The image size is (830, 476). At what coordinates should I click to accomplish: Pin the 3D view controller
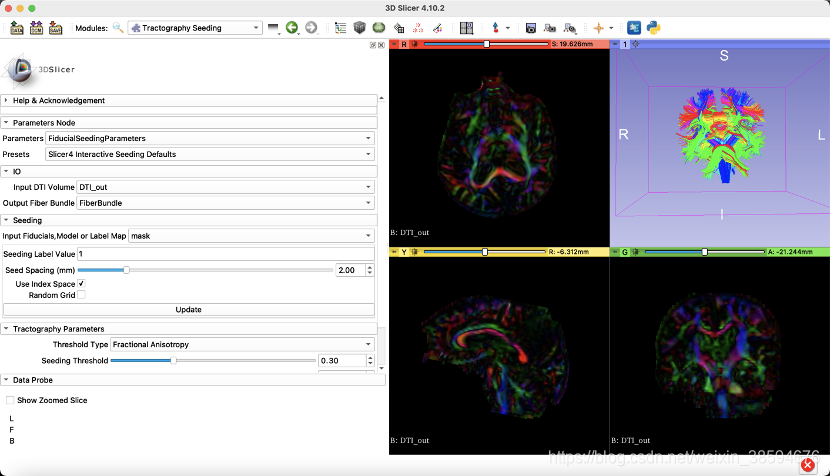point(615,44)
